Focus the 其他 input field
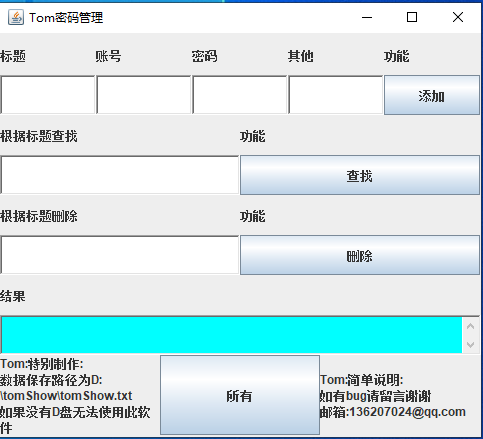Screen dimensions: 483x439 click(x=336, y=95)
